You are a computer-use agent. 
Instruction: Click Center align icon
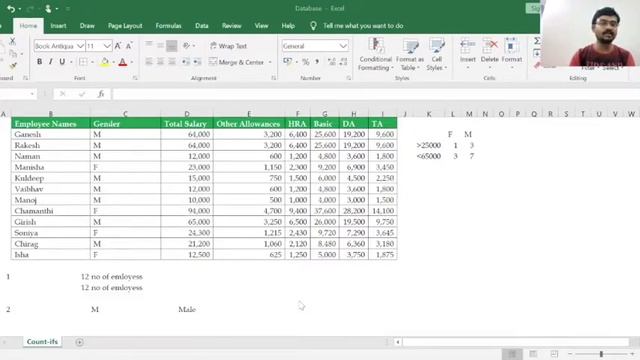(x=160, y=62)
